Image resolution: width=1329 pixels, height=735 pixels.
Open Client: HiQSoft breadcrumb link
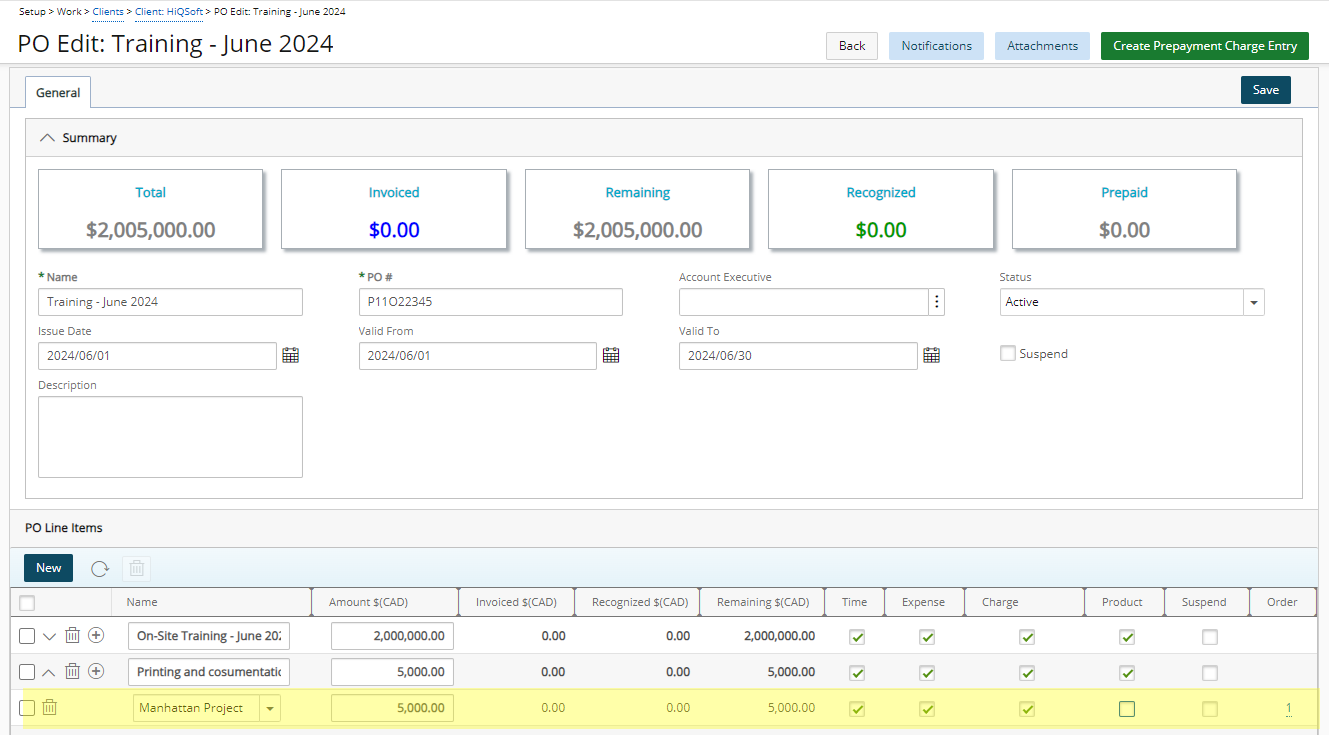pos(169,12)
